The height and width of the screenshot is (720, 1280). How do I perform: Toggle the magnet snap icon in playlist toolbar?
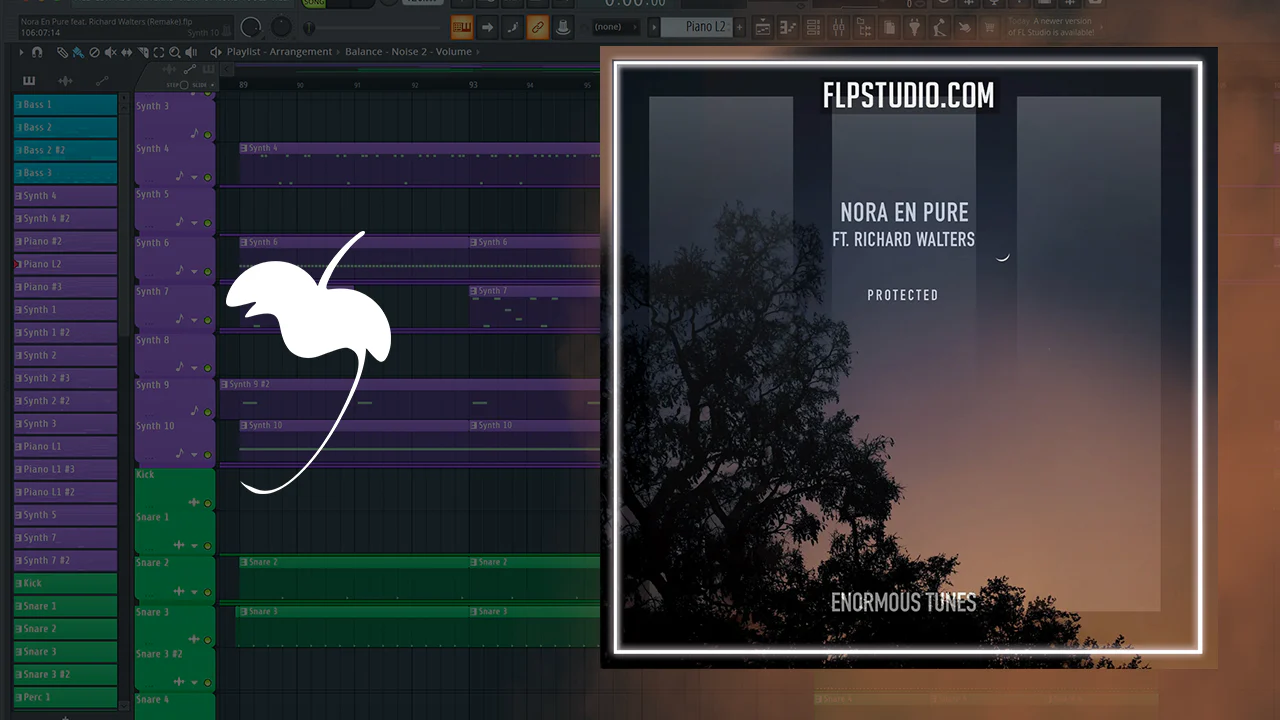pos(37,52)
